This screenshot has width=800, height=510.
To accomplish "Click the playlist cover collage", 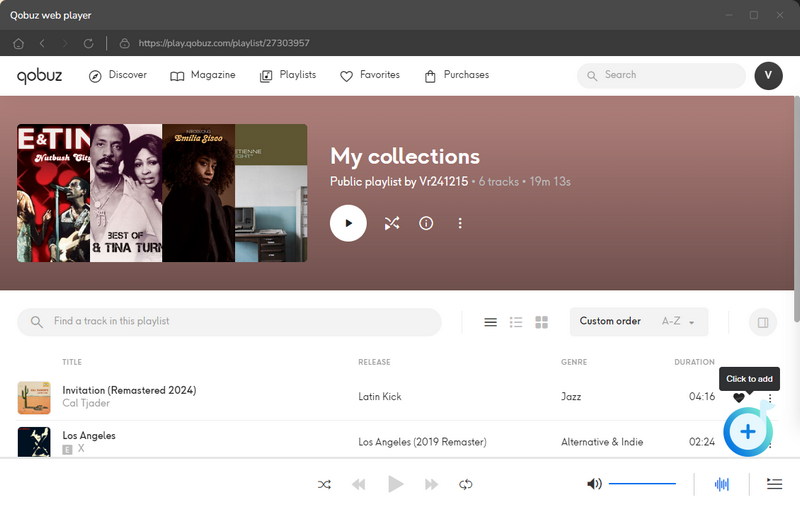I will pos(162,193).
